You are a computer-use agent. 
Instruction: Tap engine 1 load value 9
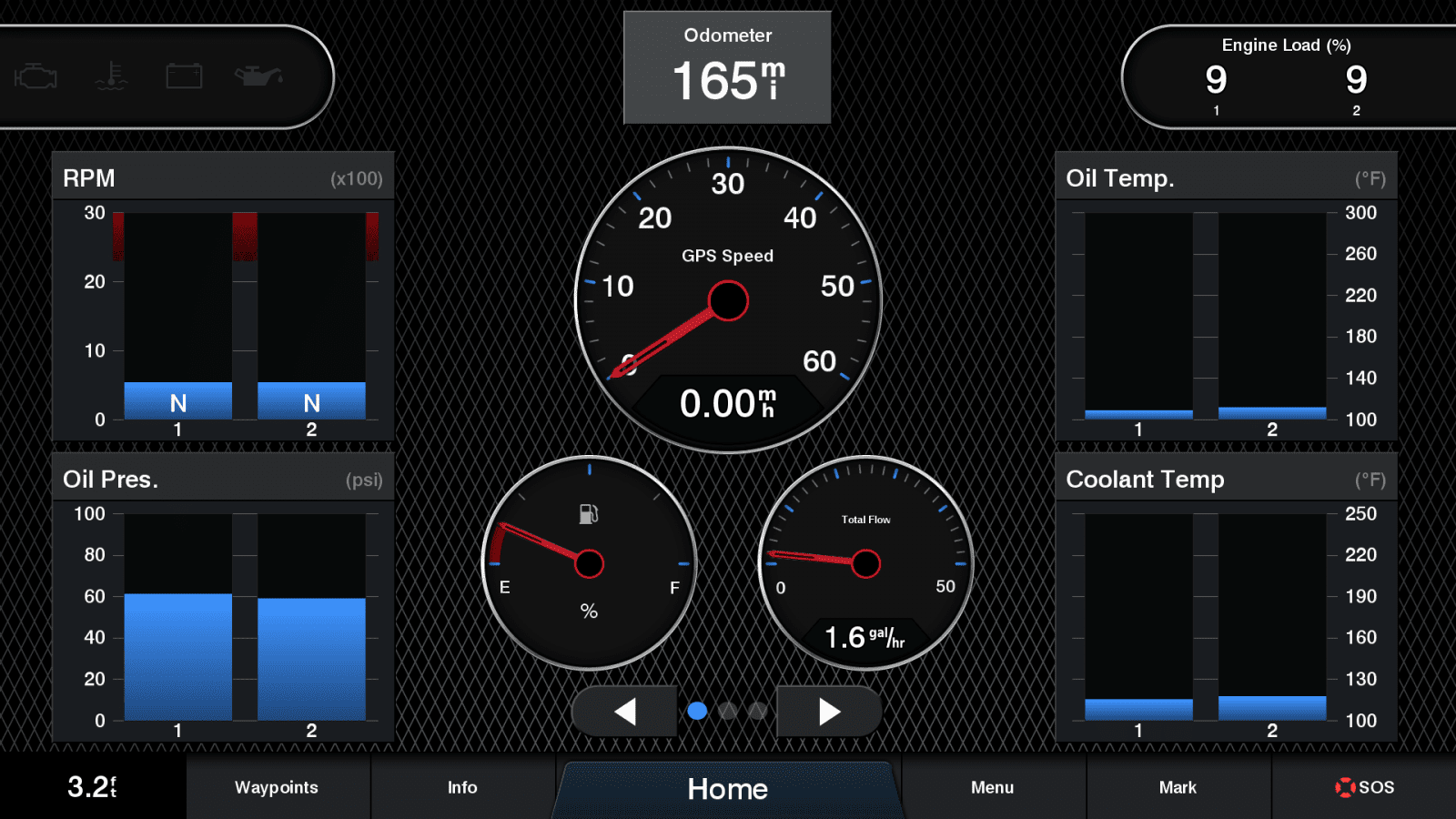point(1216,80)
